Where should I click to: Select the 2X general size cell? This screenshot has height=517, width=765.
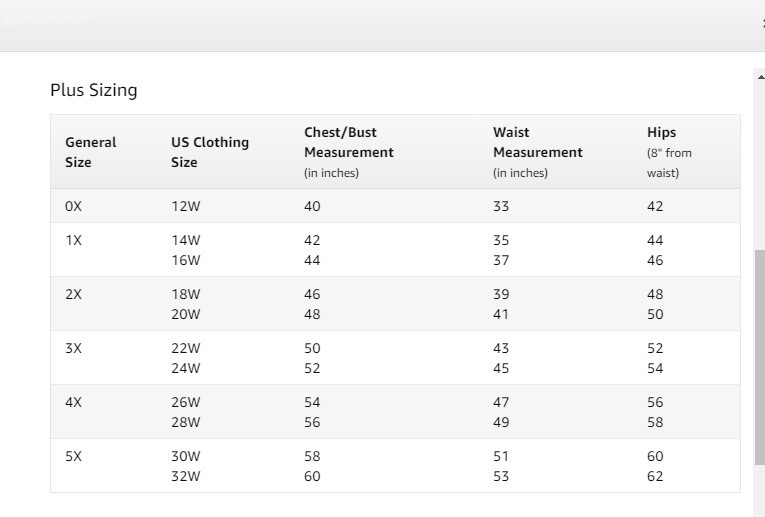tap(73, 294)
